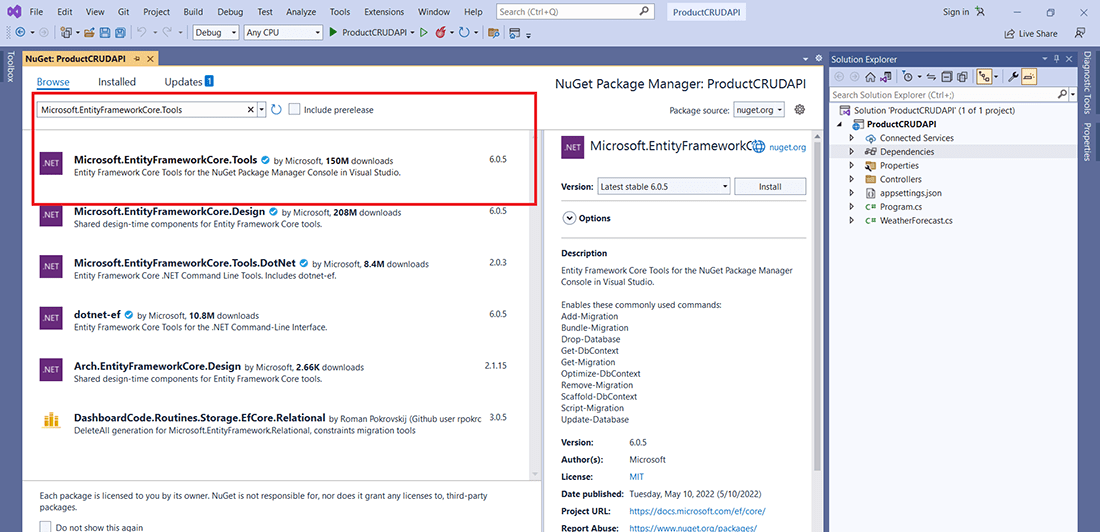Refresh NuGet search results
Screen dimensions: 1100x532
[x=276, y=109]
